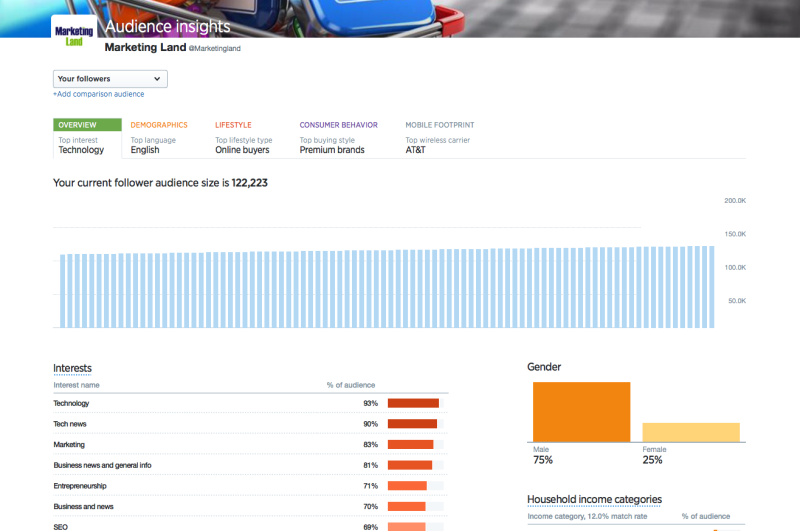This screenshot has width=800, height=531.
Task: Click the @Marketingland handle
Action: pyautogui.click(x=215, y=48)
